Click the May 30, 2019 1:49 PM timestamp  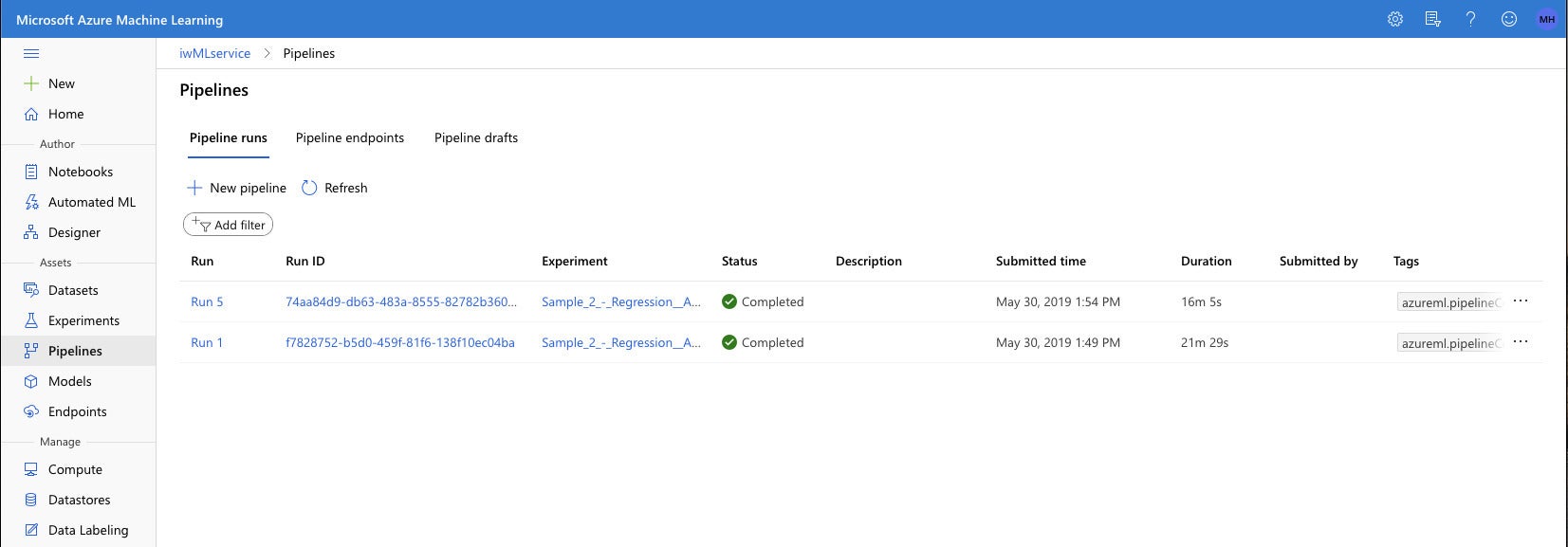[x=1058, y=342]
